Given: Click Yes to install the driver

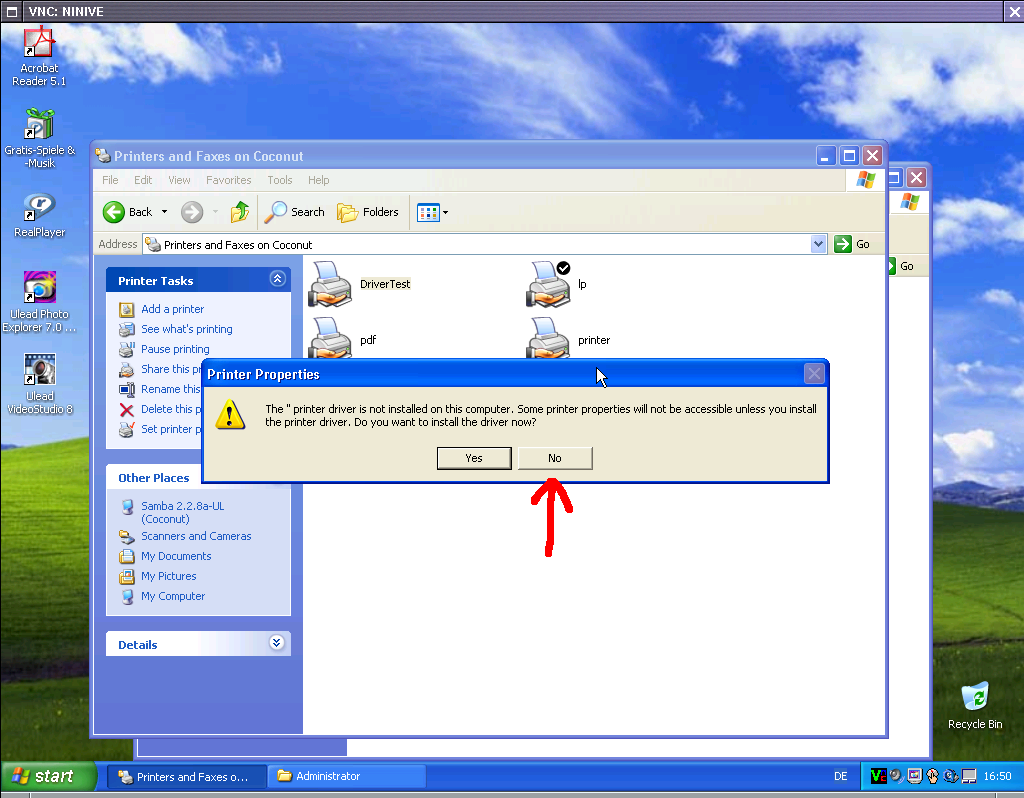Looking at the screenshot, I should coord(474,458).
